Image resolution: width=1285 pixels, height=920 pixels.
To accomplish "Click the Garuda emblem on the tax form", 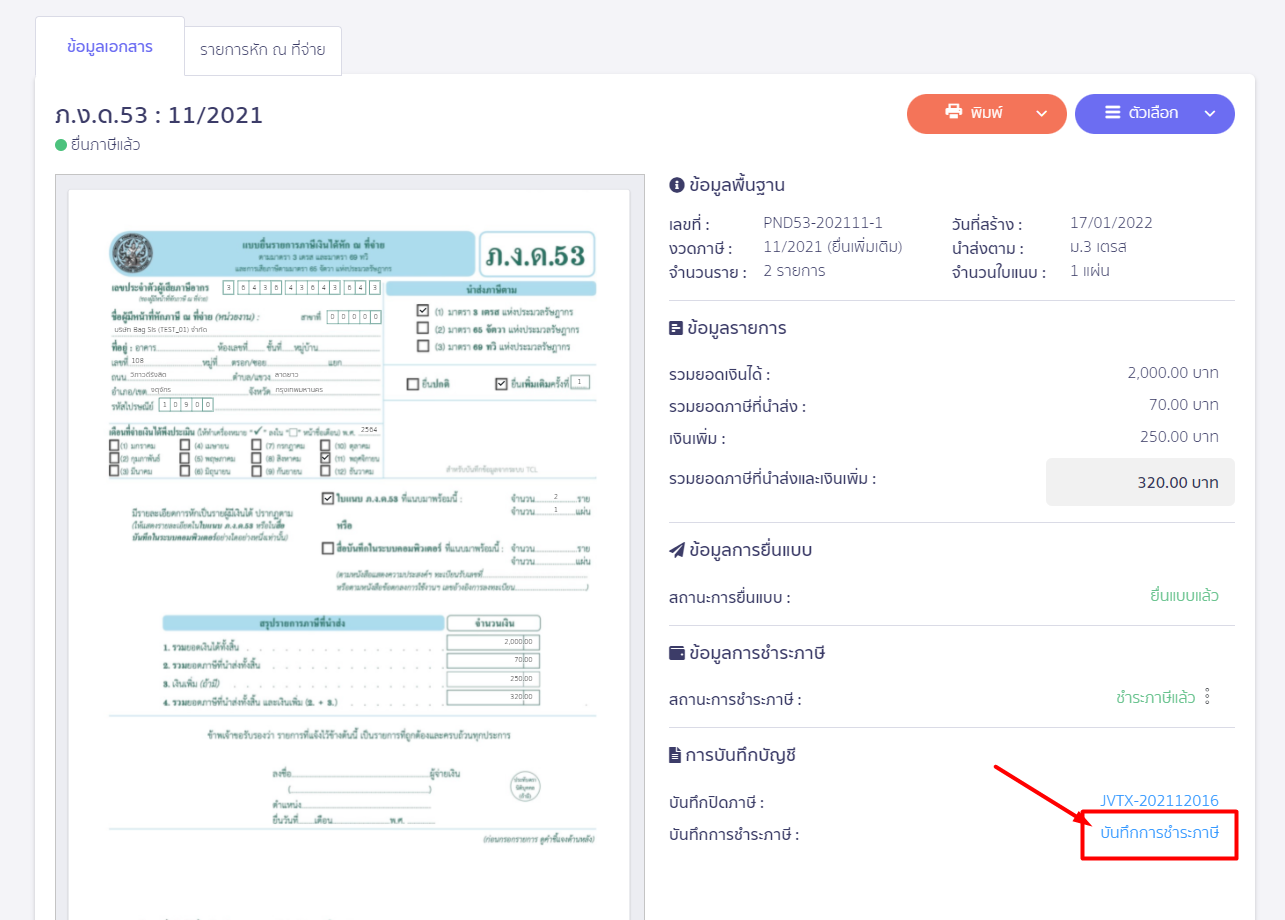I will pyautogui.click(x=131, y=254).
